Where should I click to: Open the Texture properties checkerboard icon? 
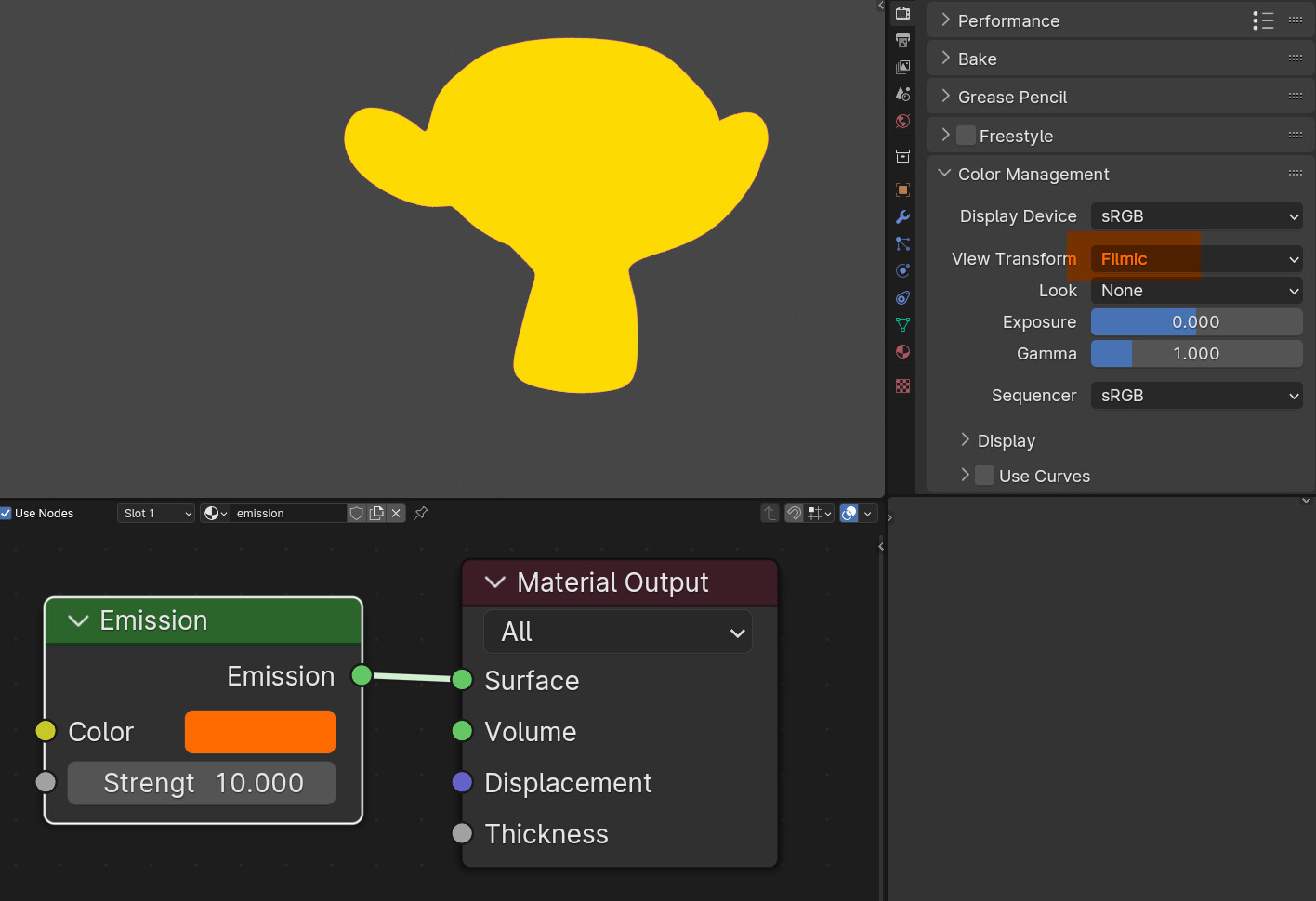click(902, 385)
